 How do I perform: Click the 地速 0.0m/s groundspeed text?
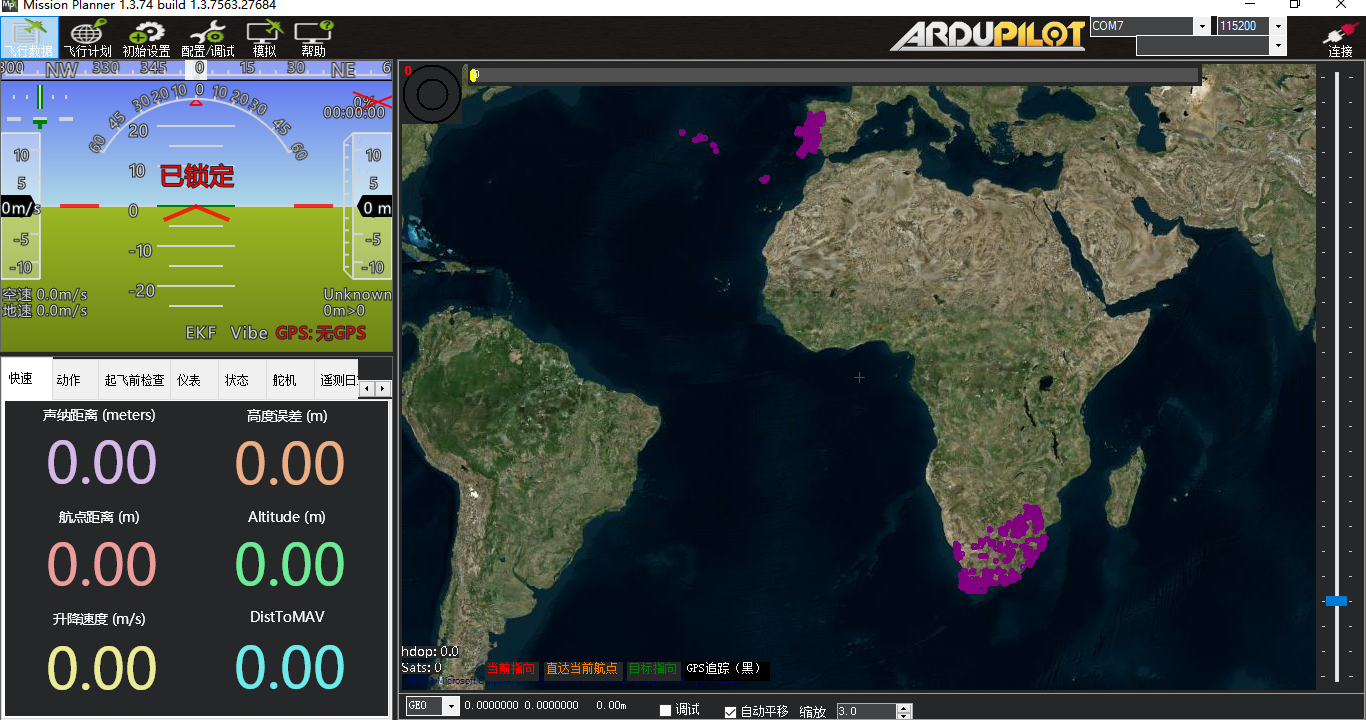click(45, 311)
